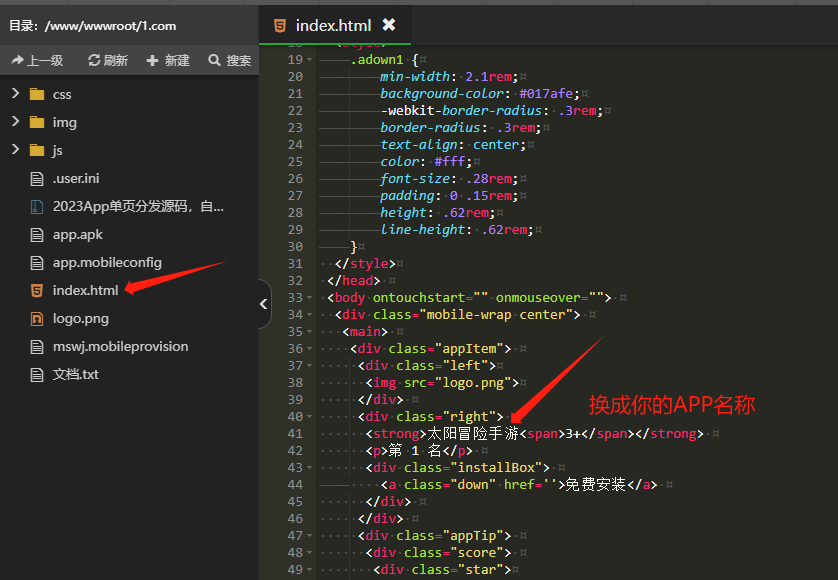Select the js folder icon
The height and width of the screenshot is (580, 838).
click(x=37, y=150)
